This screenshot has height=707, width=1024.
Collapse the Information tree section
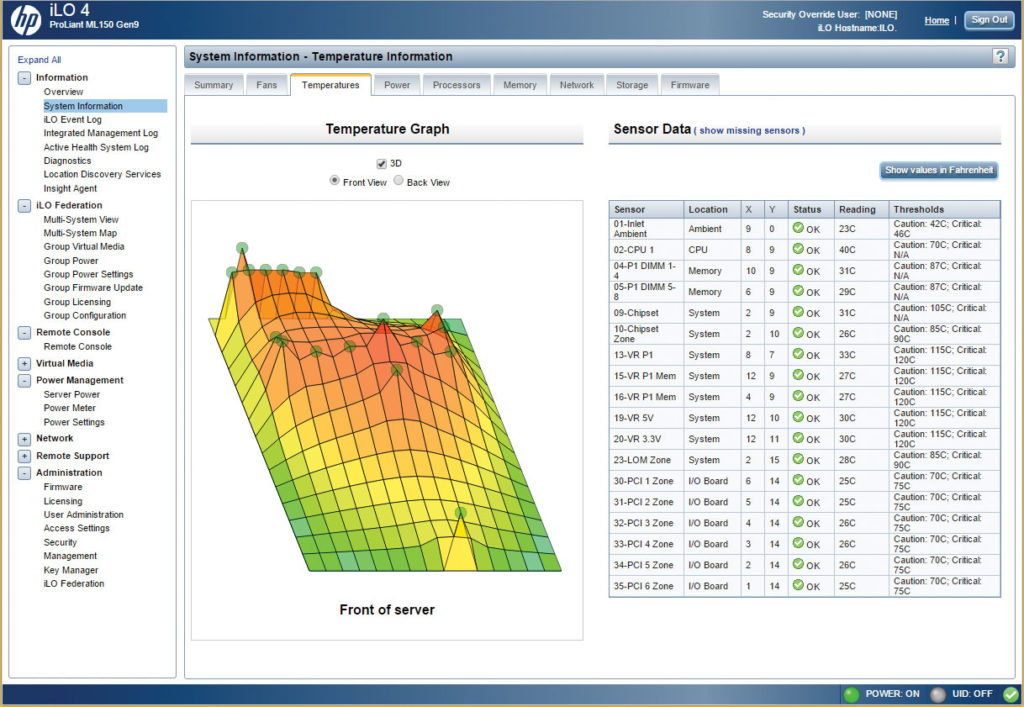click(24, 78)
